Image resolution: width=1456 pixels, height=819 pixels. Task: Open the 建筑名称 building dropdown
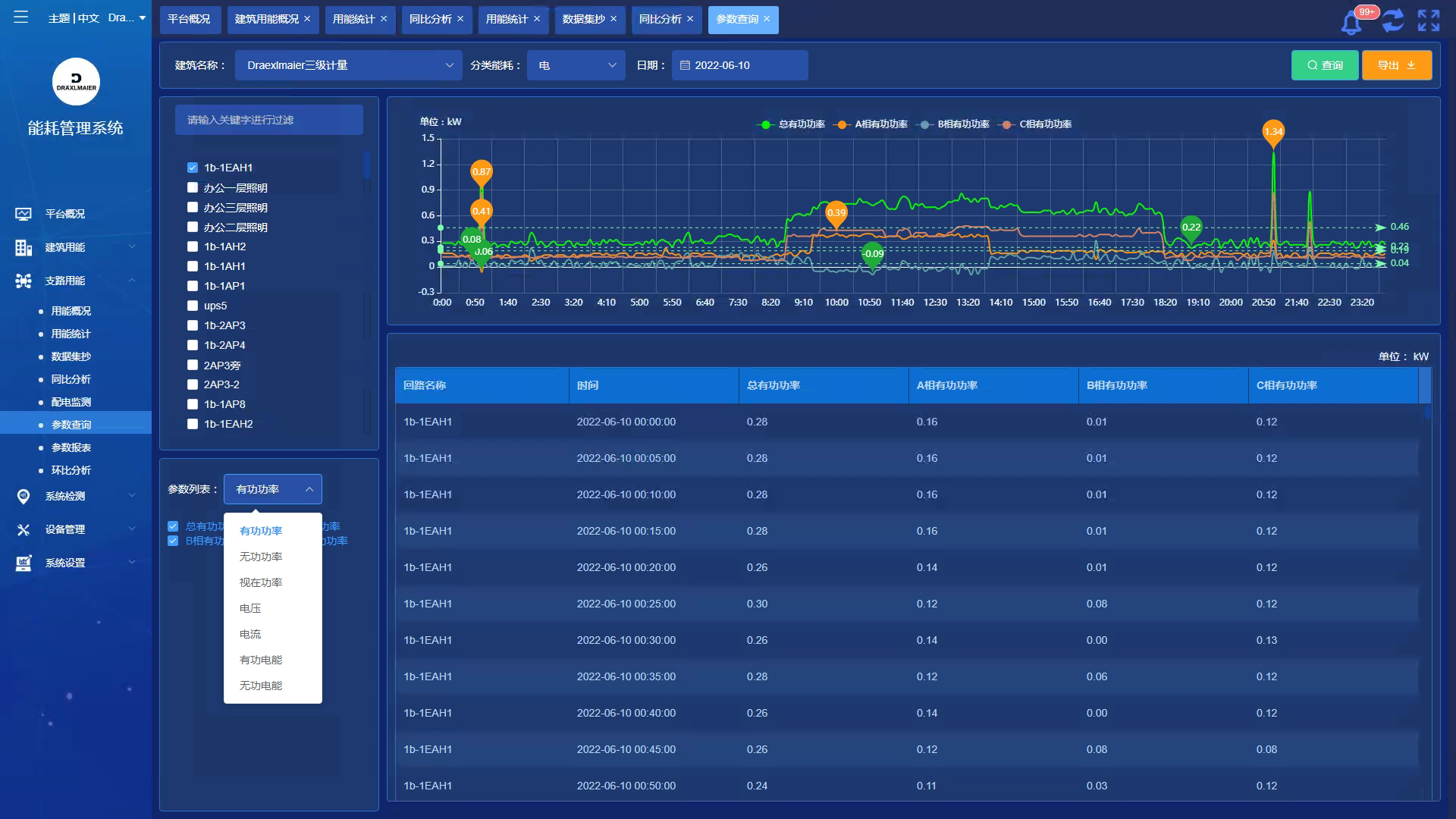click(348, 65)
